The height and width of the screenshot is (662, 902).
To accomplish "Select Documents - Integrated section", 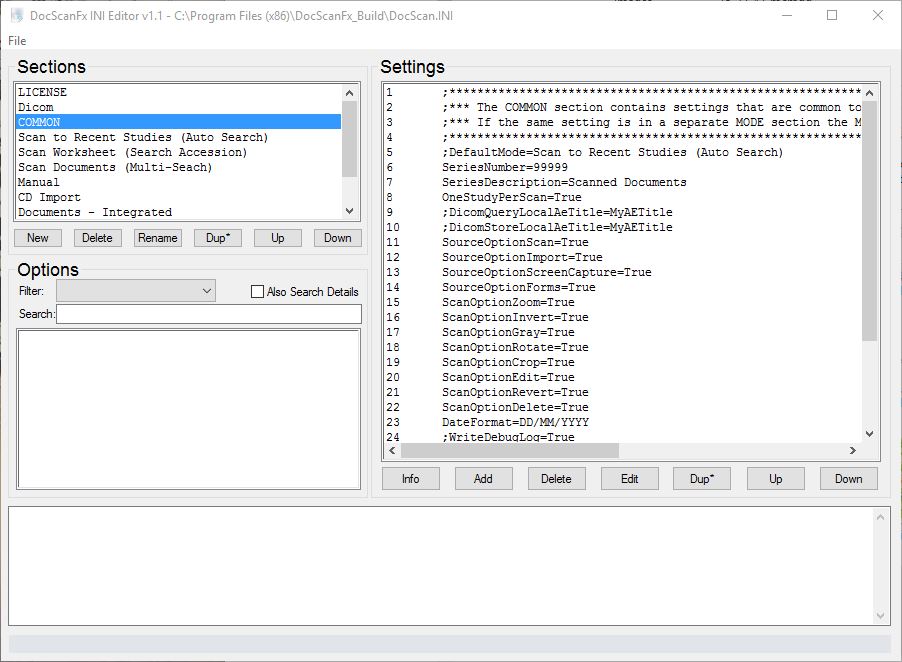I will [x=178, y=212].
